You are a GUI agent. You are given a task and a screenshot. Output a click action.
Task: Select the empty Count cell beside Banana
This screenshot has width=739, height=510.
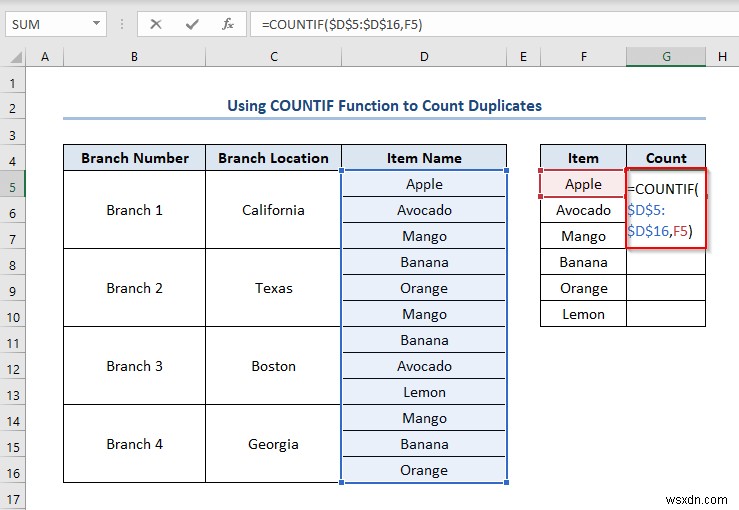coord(666,262)
